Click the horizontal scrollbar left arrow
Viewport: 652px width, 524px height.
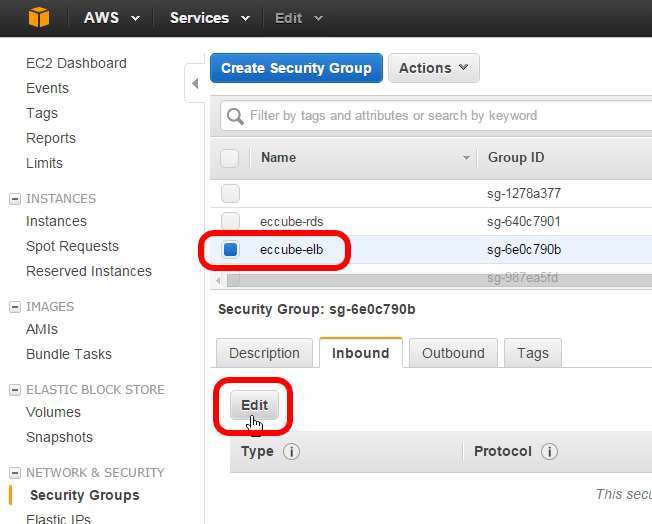[218, 280]
